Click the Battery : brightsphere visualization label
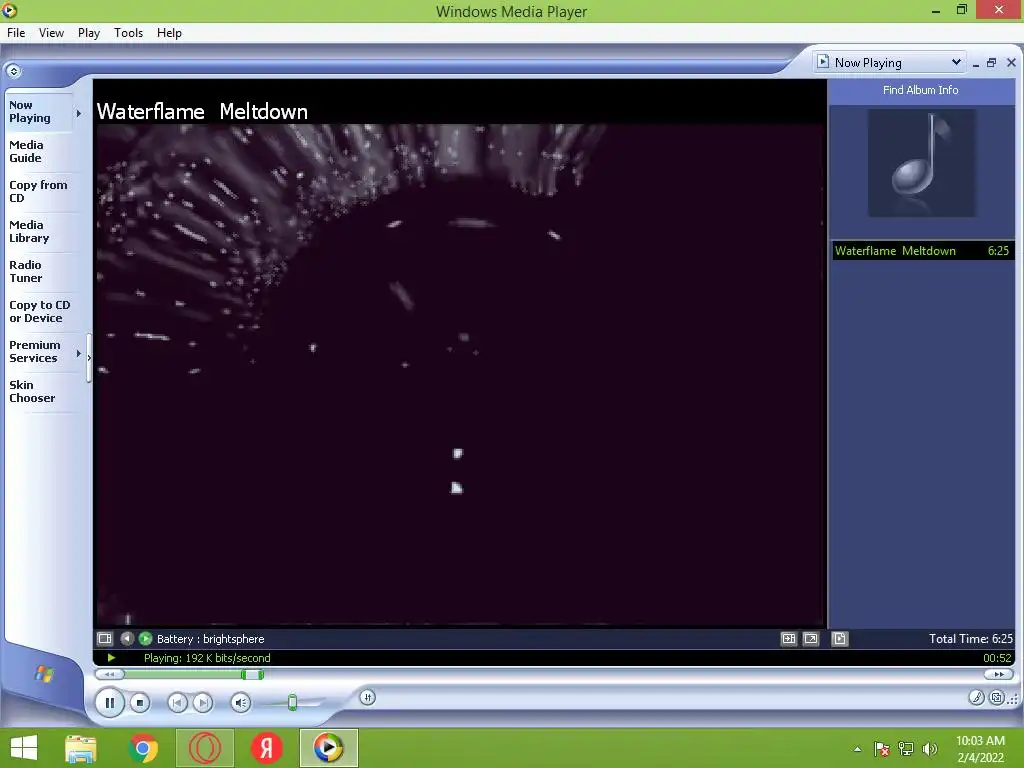Image resolution: width=1024 pixels, height=768 pixels. click(210, 639)
